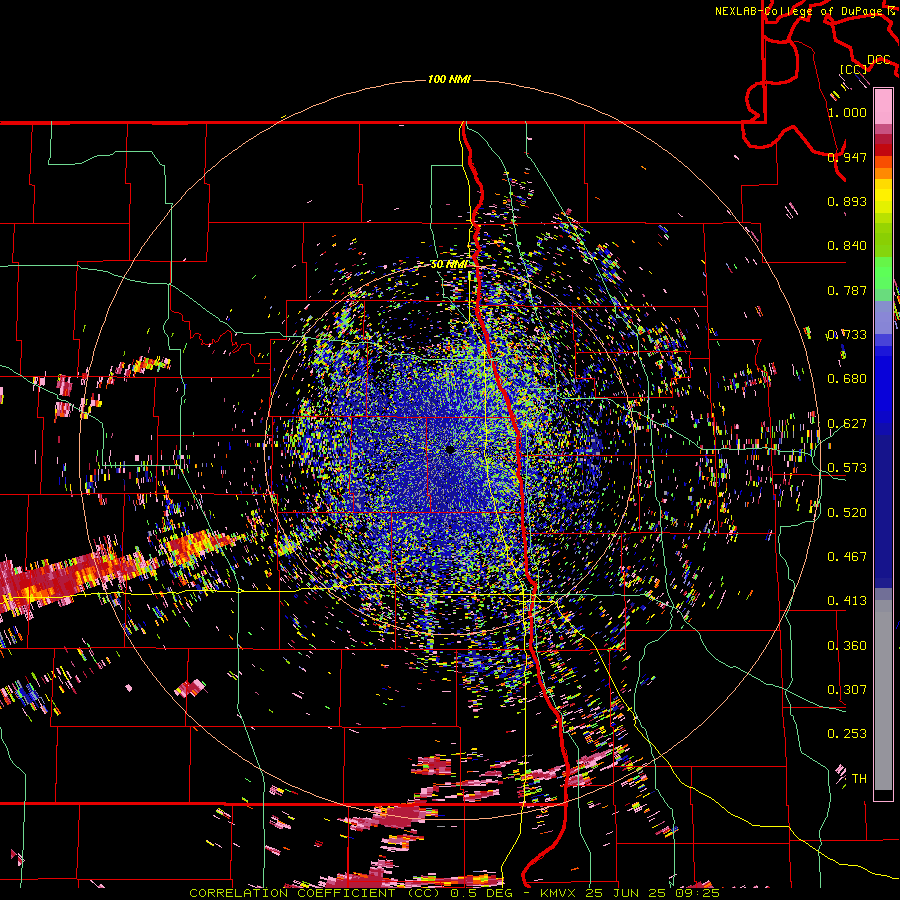Screen dimensions: 900x900
Task: Click the 0.413 color scale value
Action: 847,601
